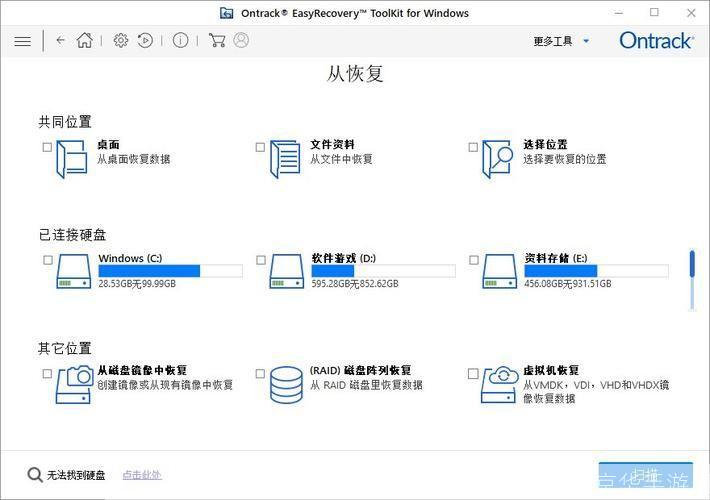Viewport: 710px width, 500px height.
Task: Tick the 资料存储 (E:) checkbox
Action: (x=474, y=260)
